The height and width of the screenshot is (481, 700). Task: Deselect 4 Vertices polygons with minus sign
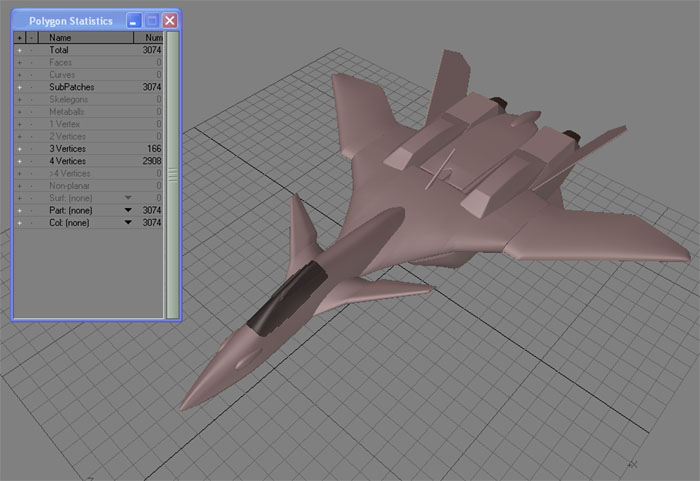tap(31, 161)
